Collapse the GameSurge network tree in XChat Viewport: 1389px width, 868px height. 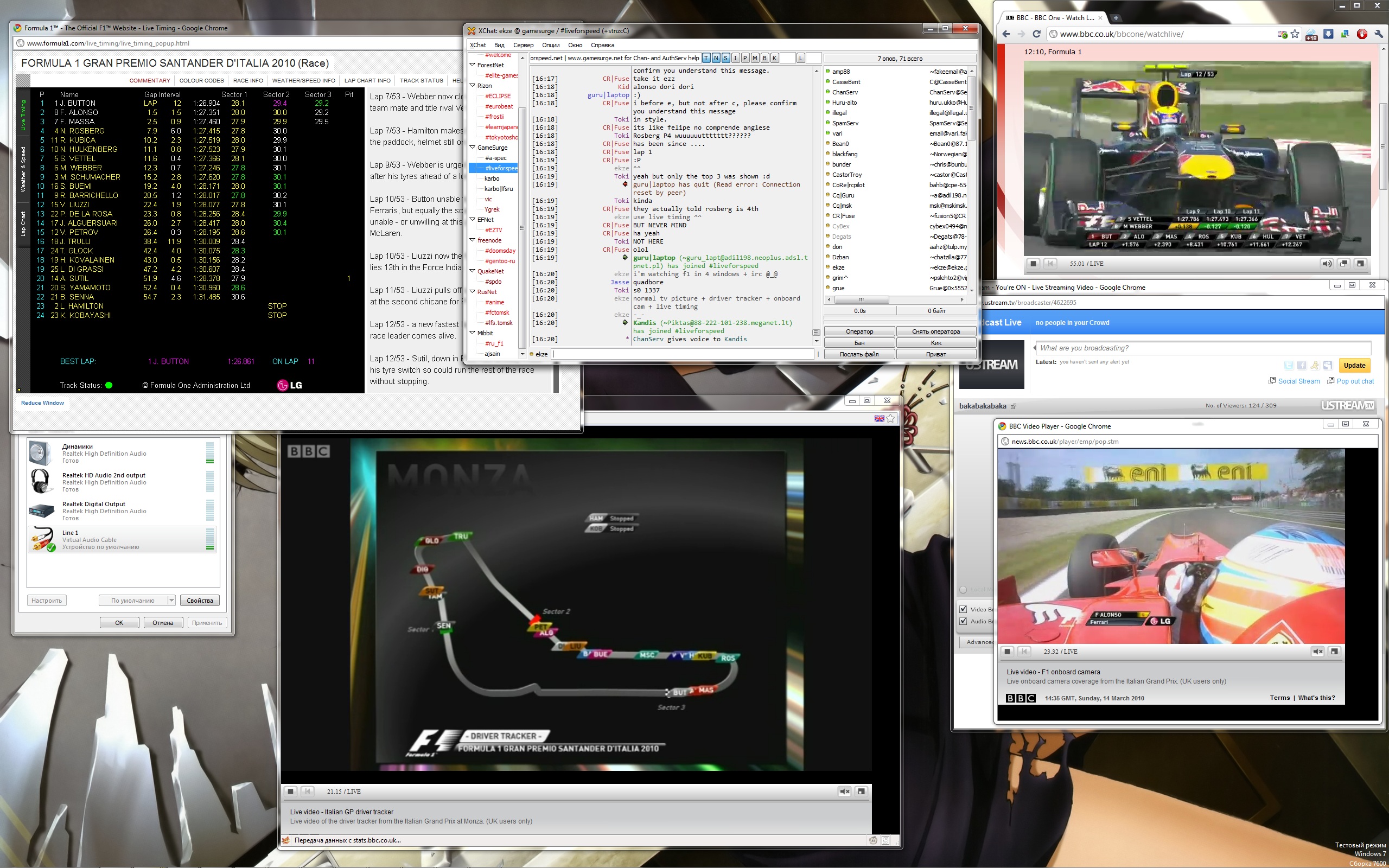point(473,148)
